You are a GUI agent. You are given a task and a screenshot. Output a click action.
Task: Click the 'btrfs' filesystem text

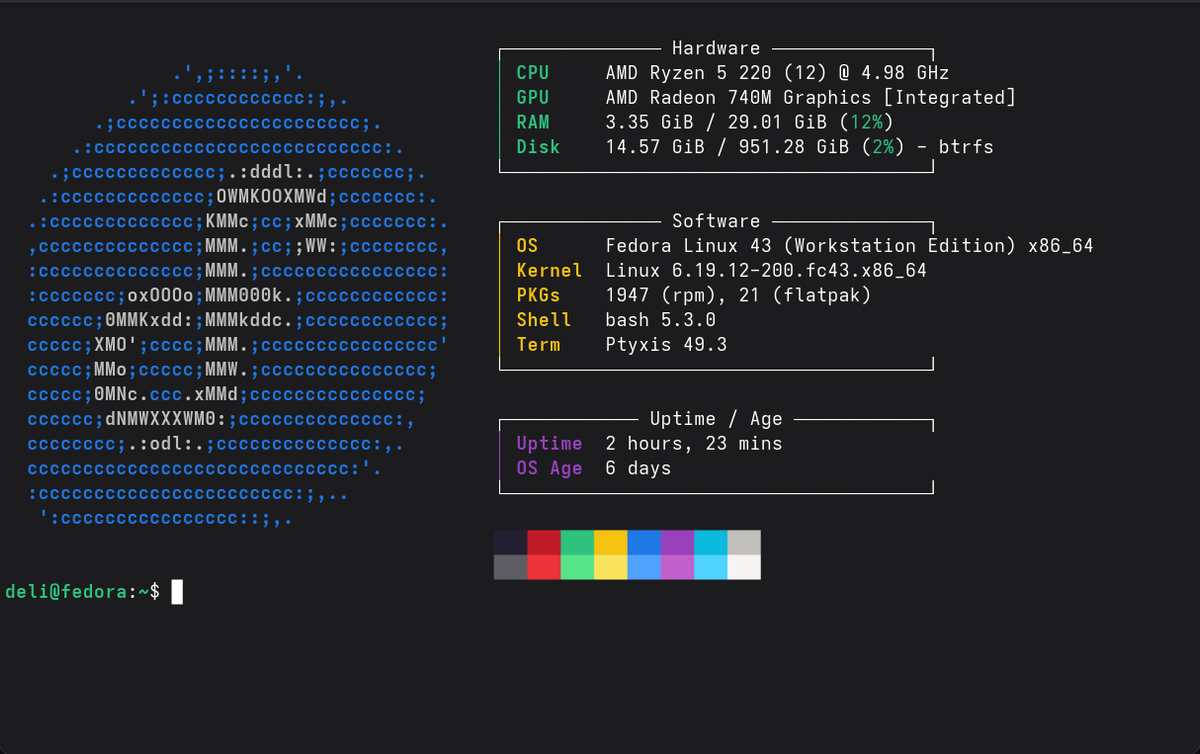click(966, 147)
